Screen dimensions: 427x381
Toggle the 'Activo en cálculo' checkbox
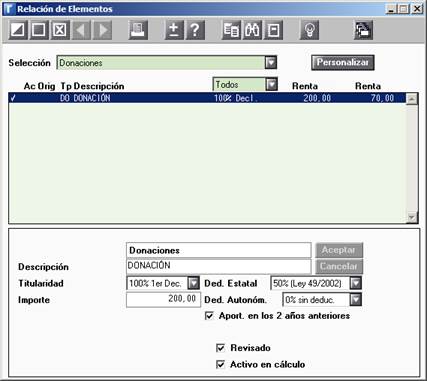click(220, 364)
